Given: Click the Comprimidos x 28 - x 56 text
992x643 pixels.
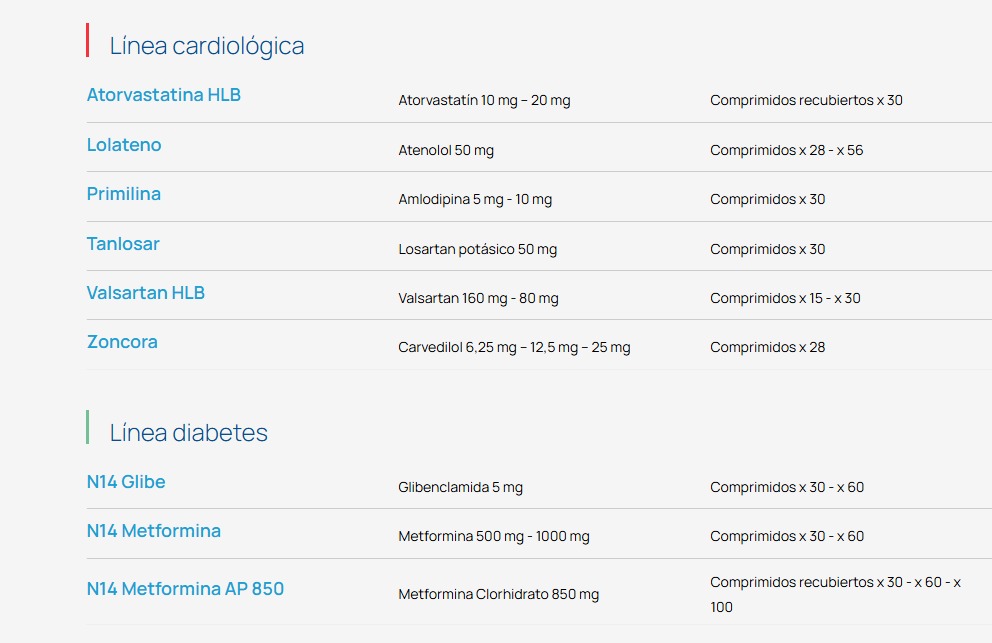Looking at the screenshot, I should 786,151.
